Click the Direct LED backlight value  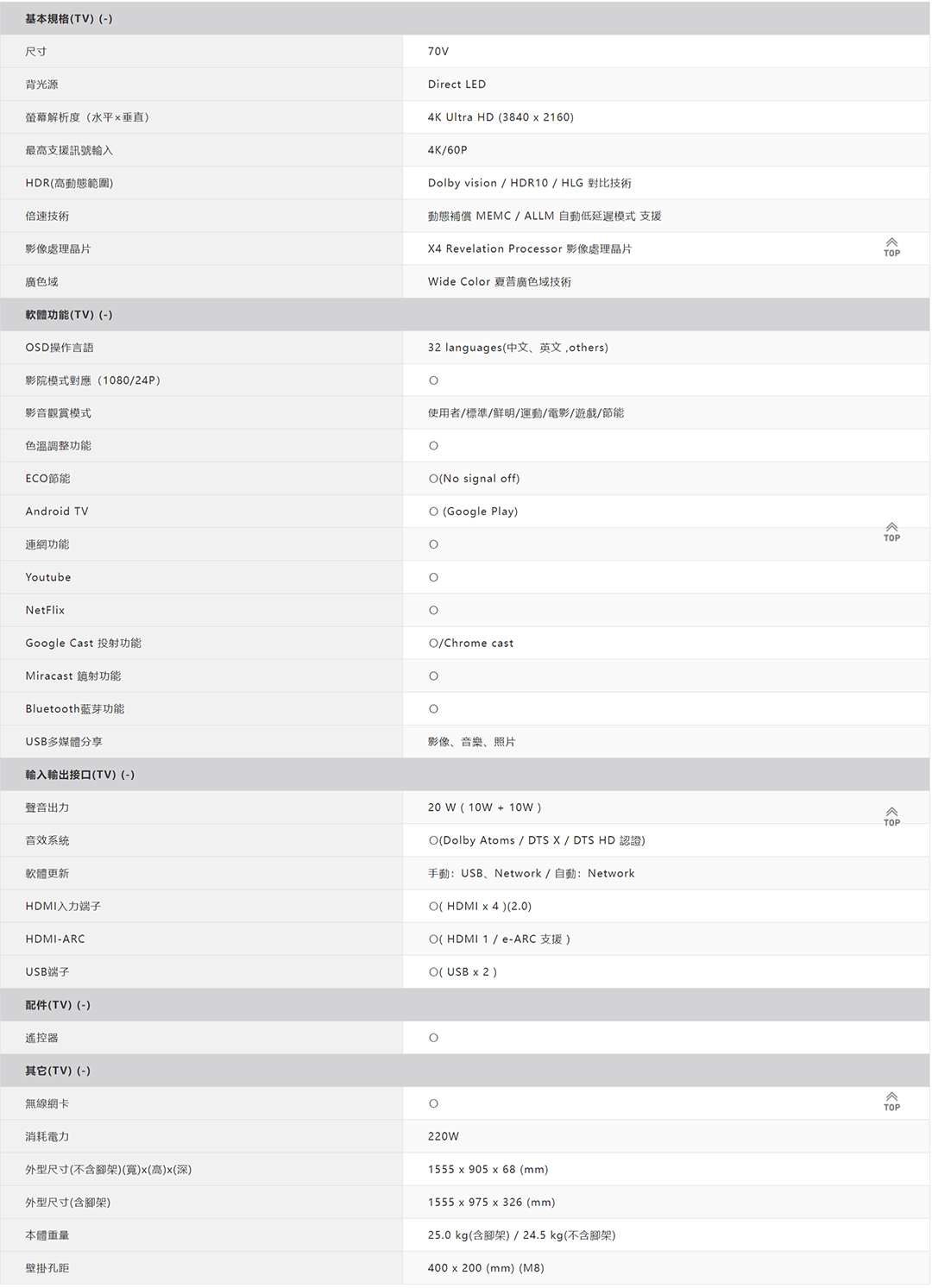[x=457, y=85]
